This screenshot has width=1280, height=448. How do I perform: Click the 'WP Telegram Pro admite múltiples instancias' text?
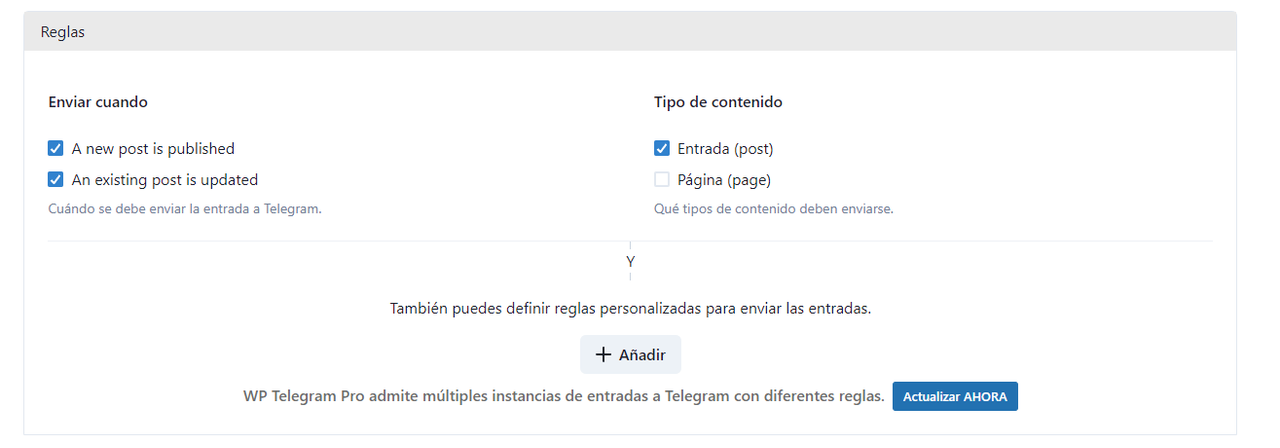(x=564, y=396)
